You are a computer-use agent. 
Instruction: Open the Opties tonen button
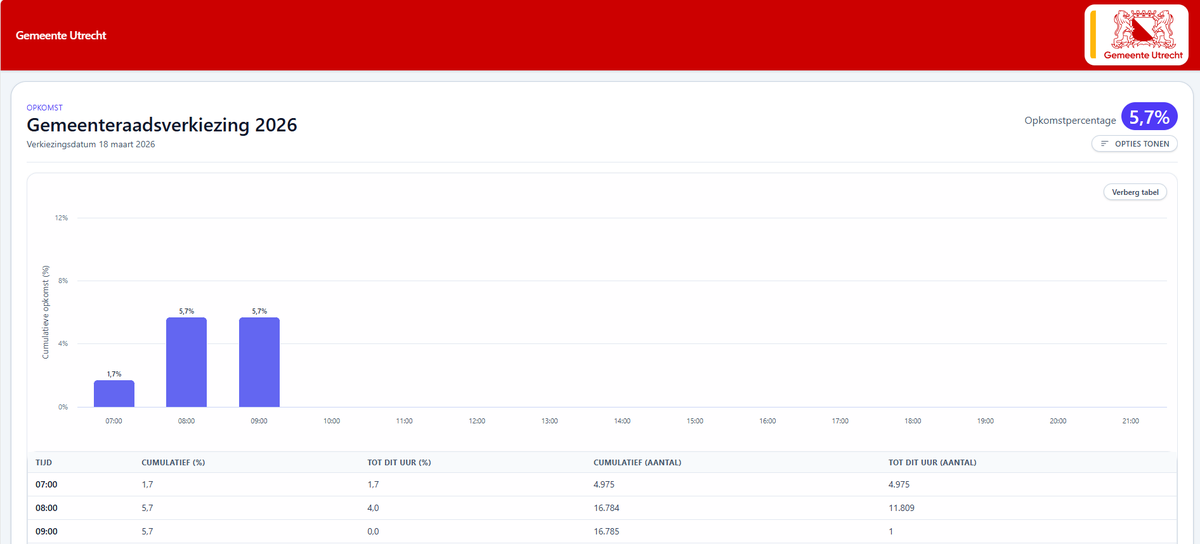coord(1134,144)
